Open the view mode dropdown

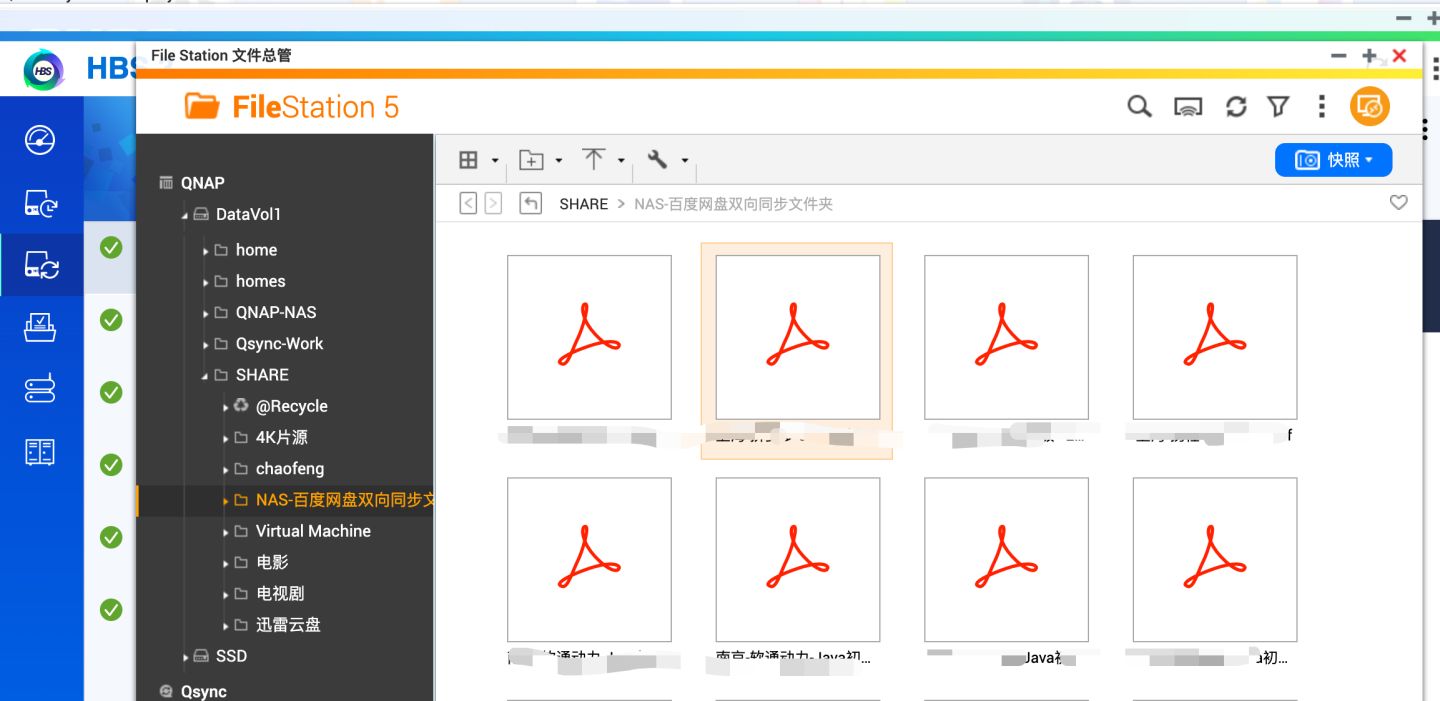coord(478,160)
